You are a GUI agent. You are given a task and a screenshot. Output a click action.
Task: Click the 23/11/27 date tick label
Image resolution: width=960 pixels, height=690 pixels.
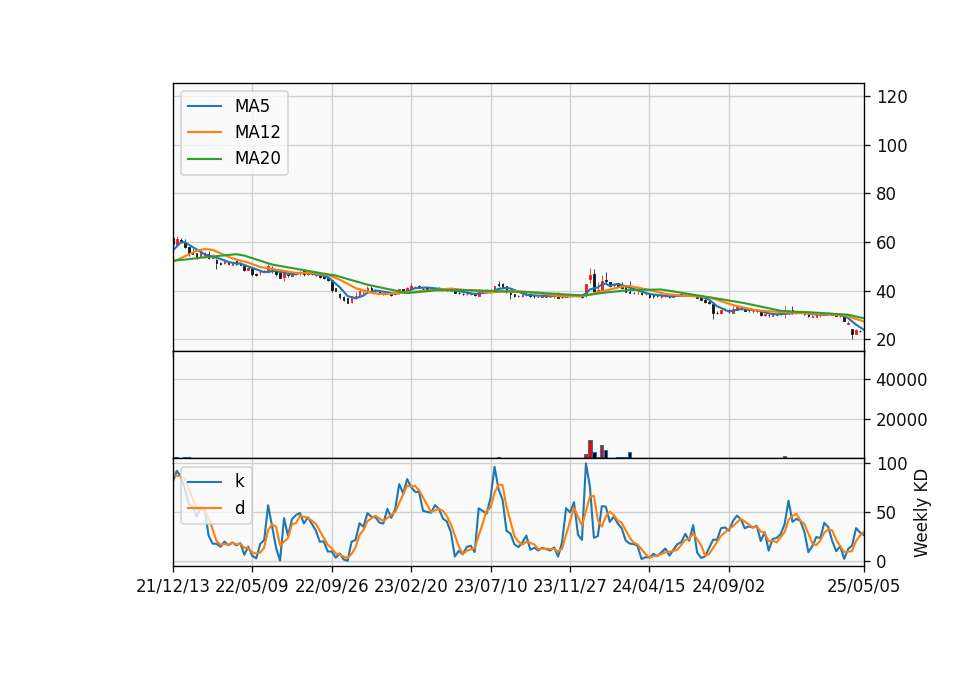[x=570, y=586]
